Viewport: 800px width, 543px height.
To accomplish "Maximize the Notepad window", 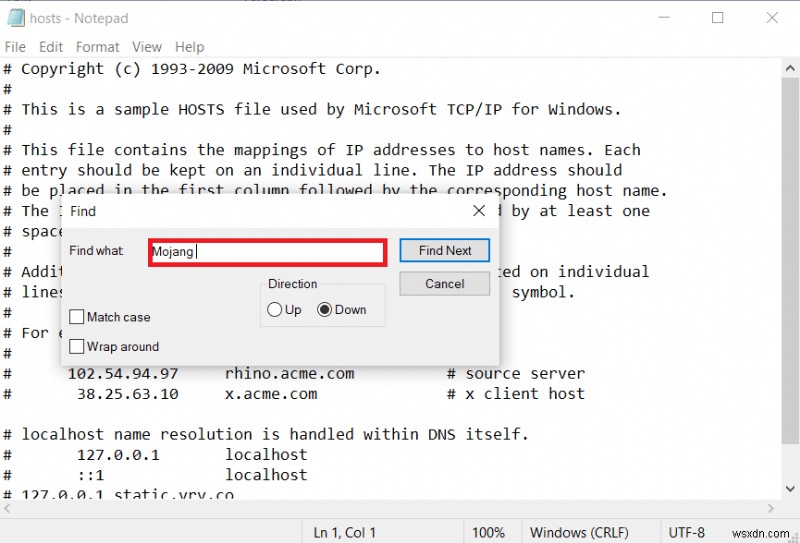I will 717,17.
